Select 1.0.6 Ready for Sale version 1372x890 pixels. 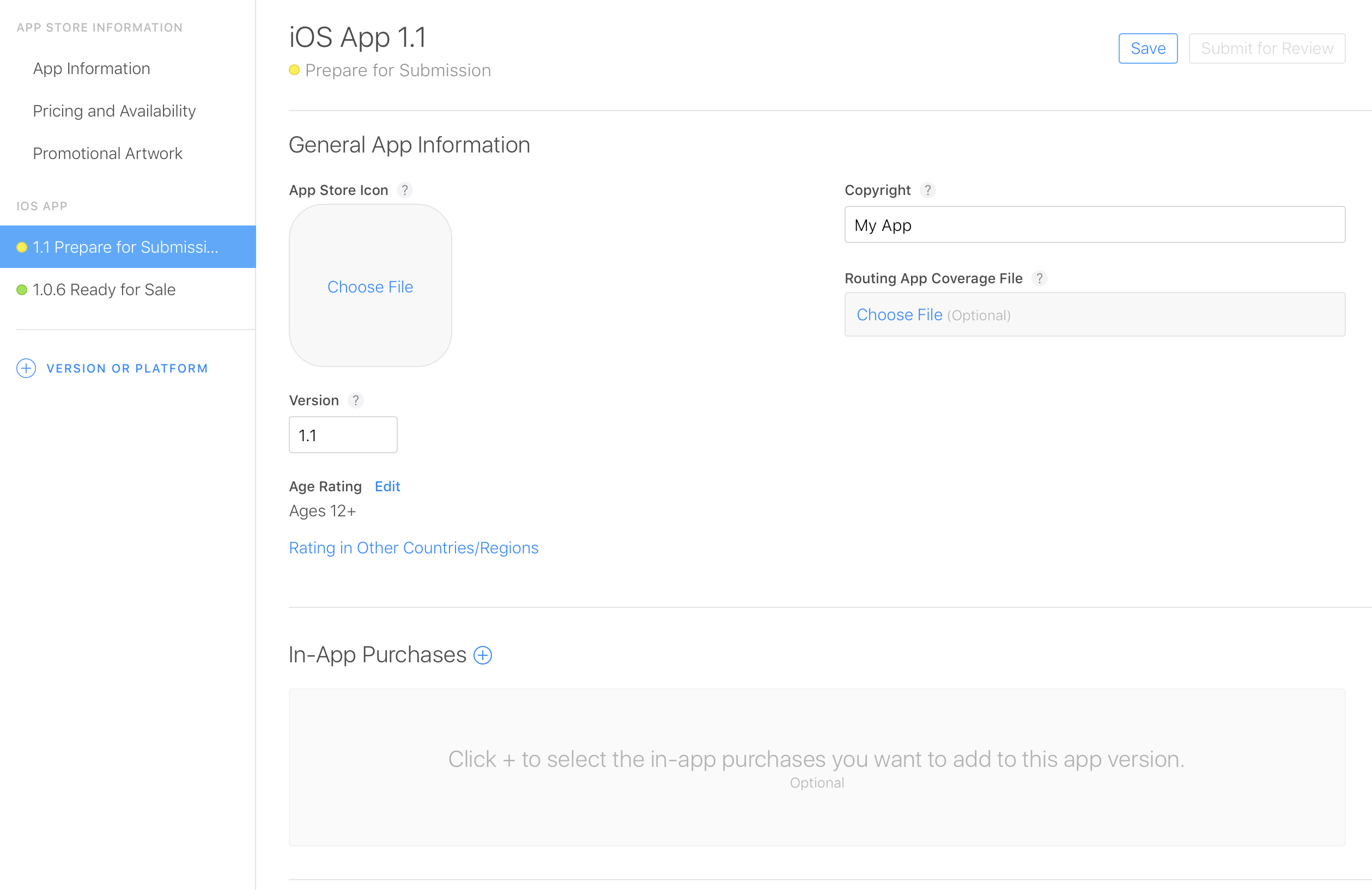(104, 290)
